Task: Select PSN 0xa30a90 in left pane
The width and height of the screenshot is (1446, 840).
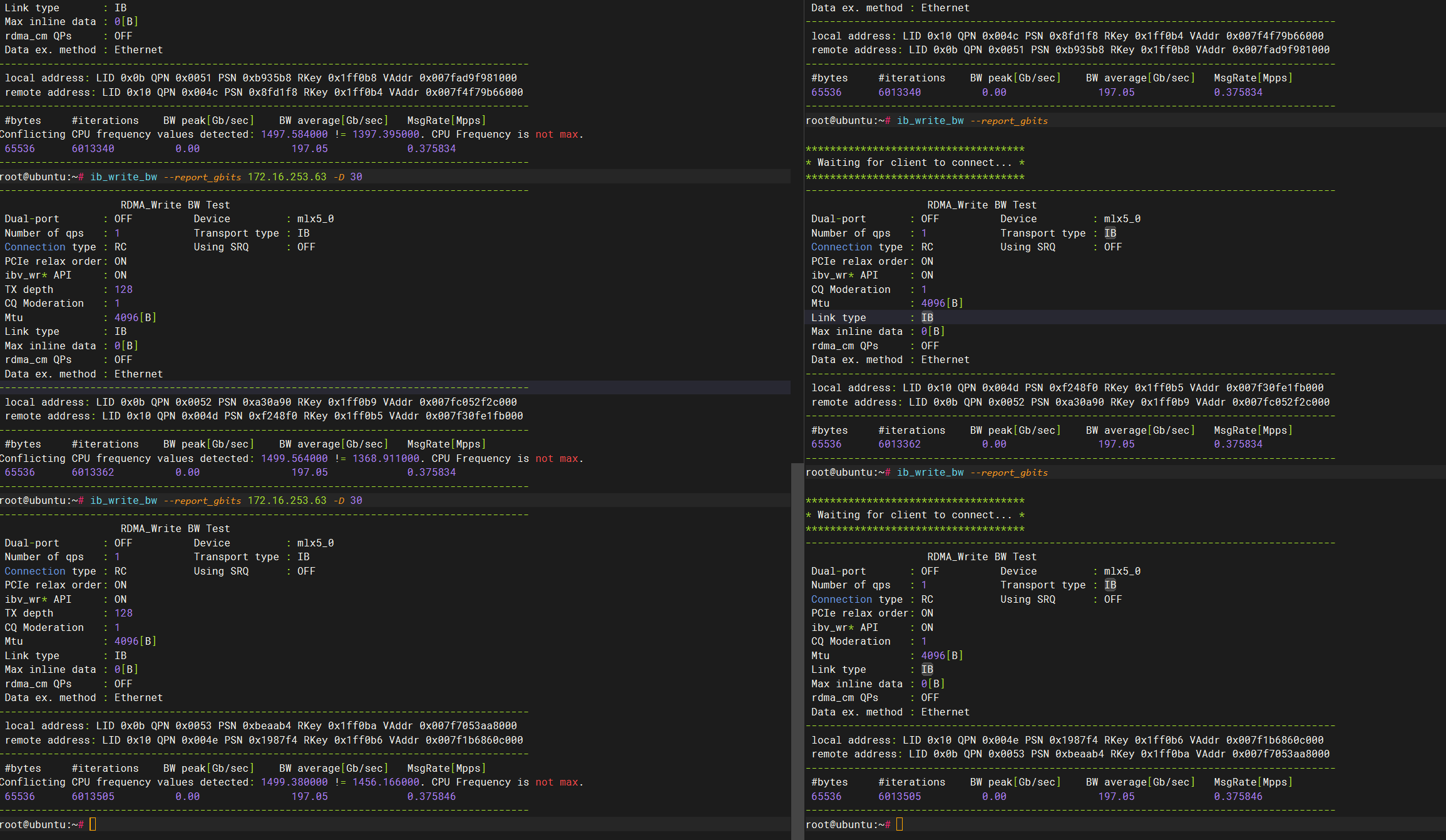Action: coord(267,402)
